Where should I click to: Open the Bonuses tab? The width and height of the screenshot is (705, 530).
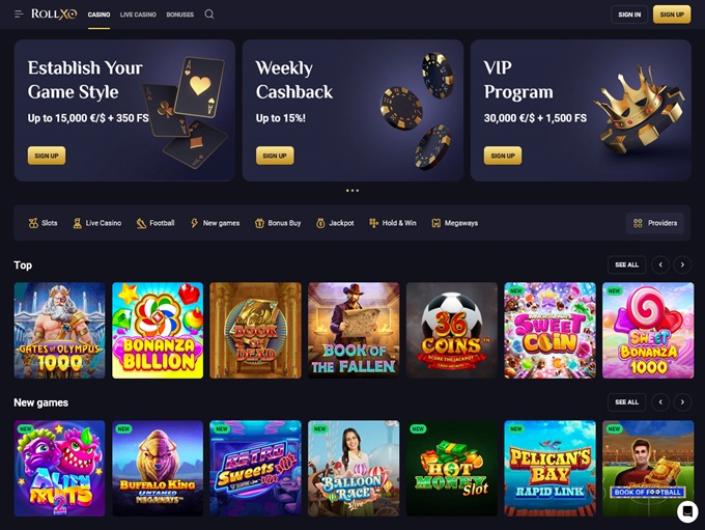pyautogui.click(x=180, y=15)
